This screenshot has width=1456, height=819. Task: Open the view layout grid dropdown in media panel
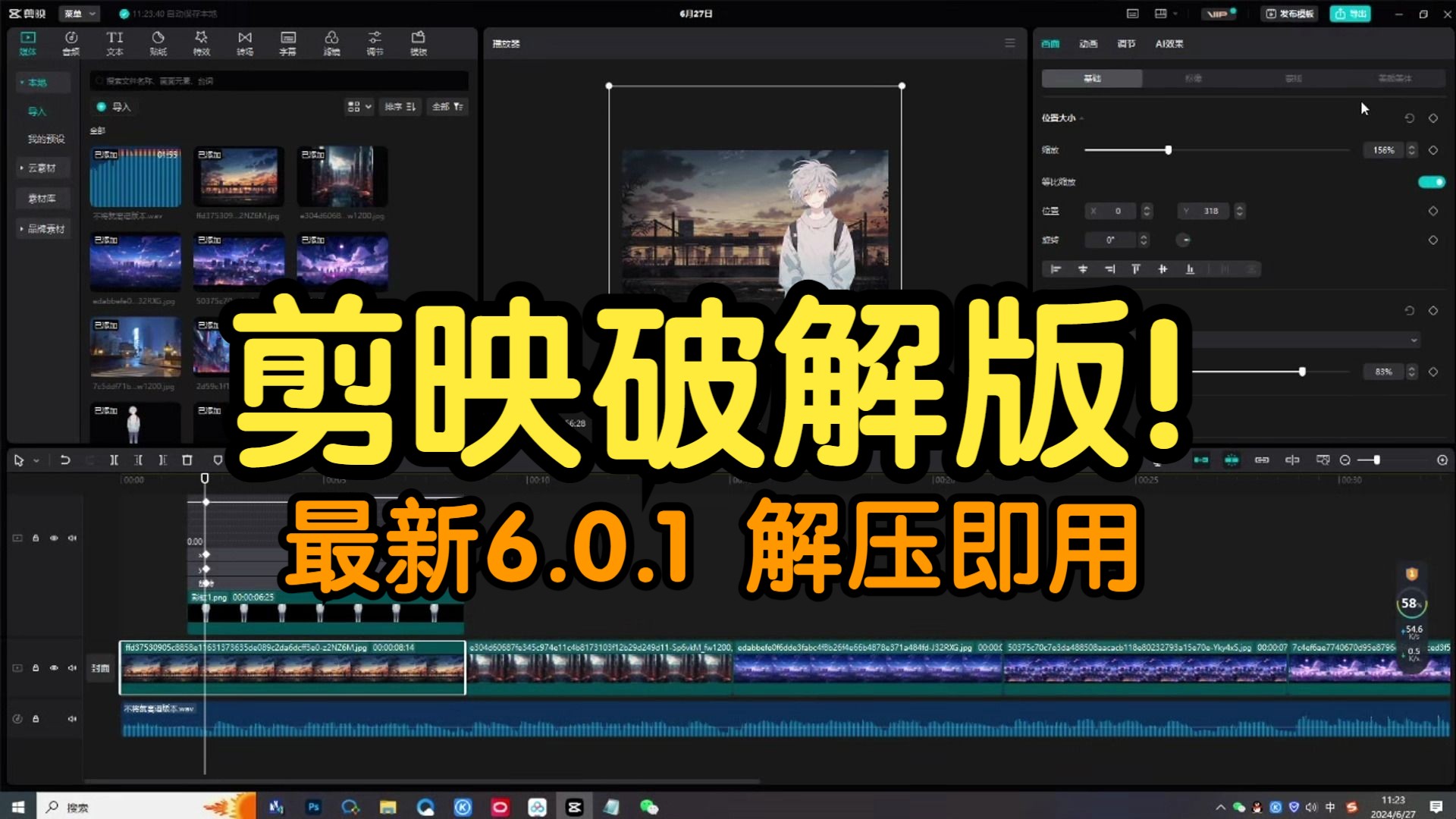point(359,107)
